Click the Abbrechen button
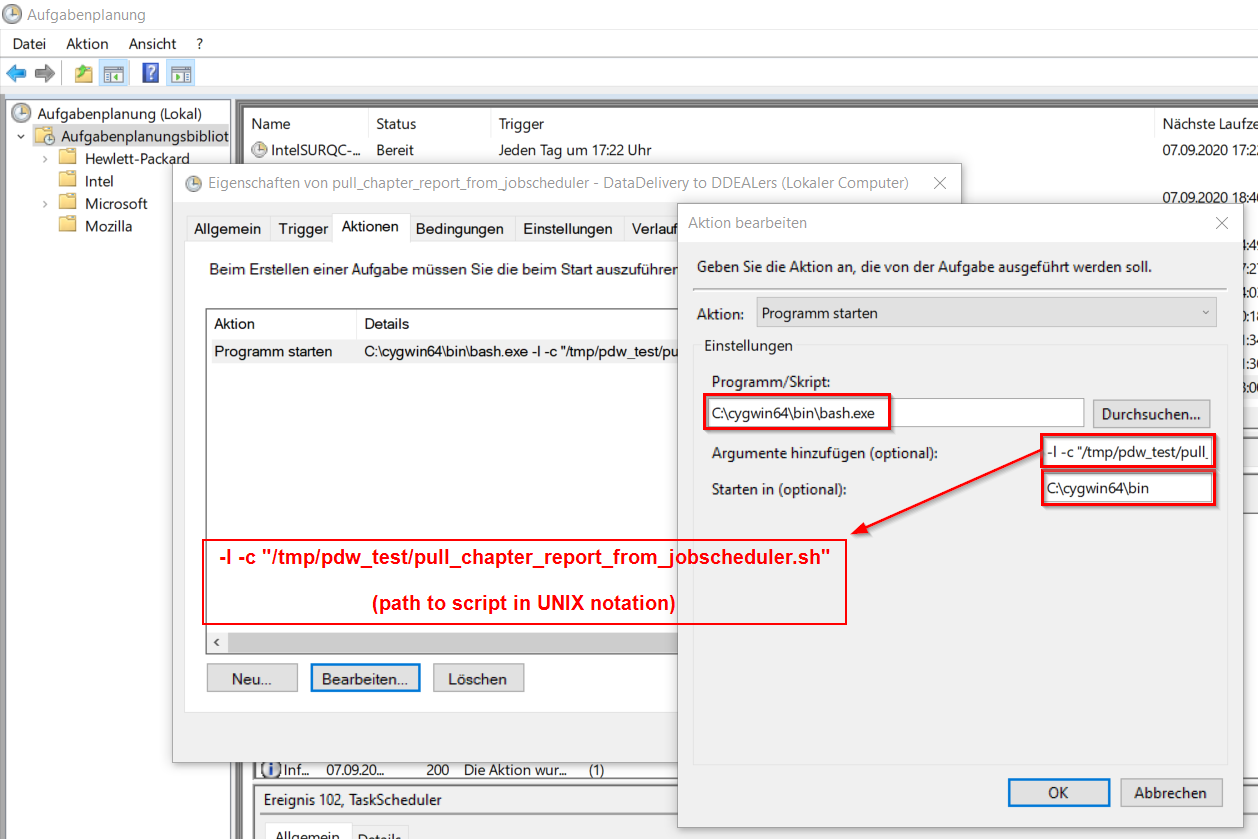The image size is (1258, 839). pos(1169,793)
